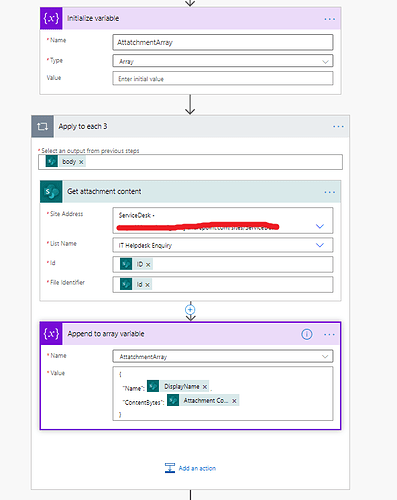
Task: Click the ServiceDesk site address text
Action: point(136,215)
